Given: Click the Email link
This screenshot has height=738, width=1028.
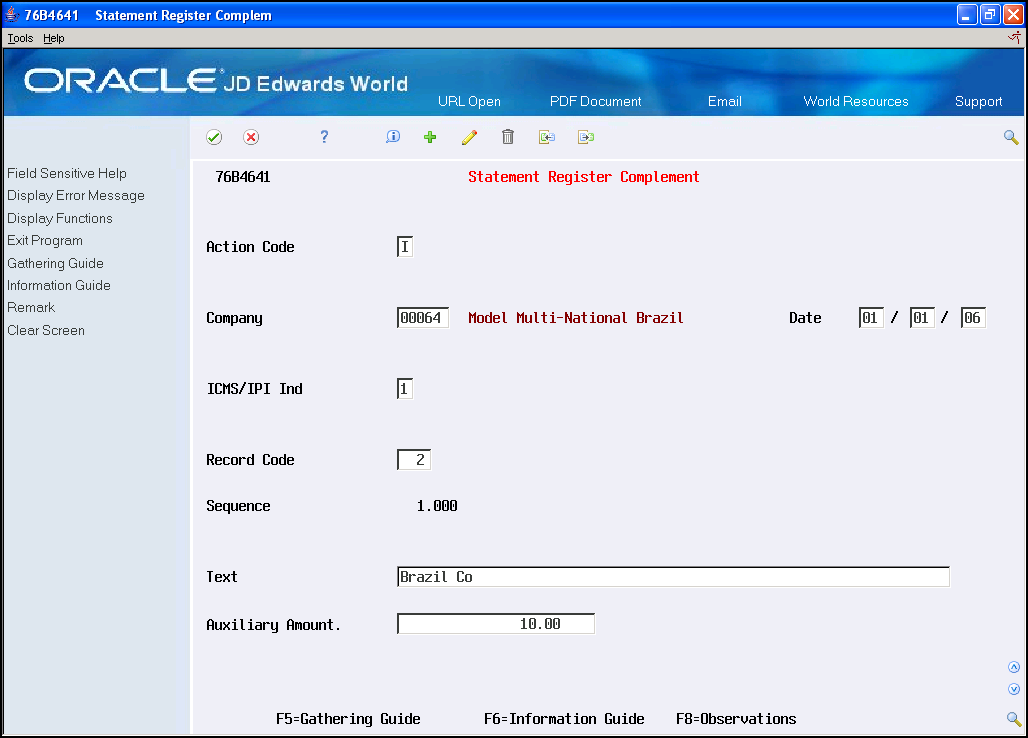Looking at the screenshot, I should pos(724,102).
